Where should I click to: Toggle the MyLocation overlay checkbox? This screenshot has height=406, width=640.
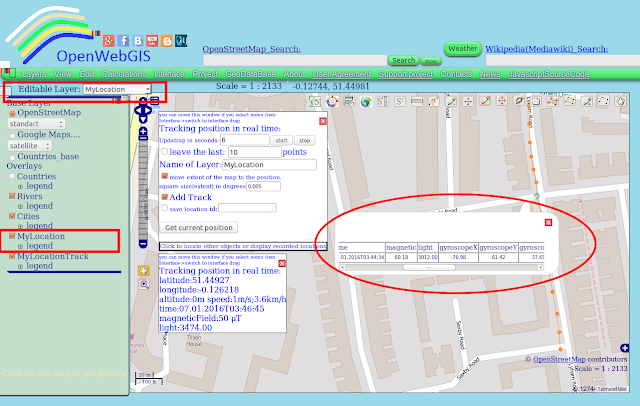(x=12, y=236)
